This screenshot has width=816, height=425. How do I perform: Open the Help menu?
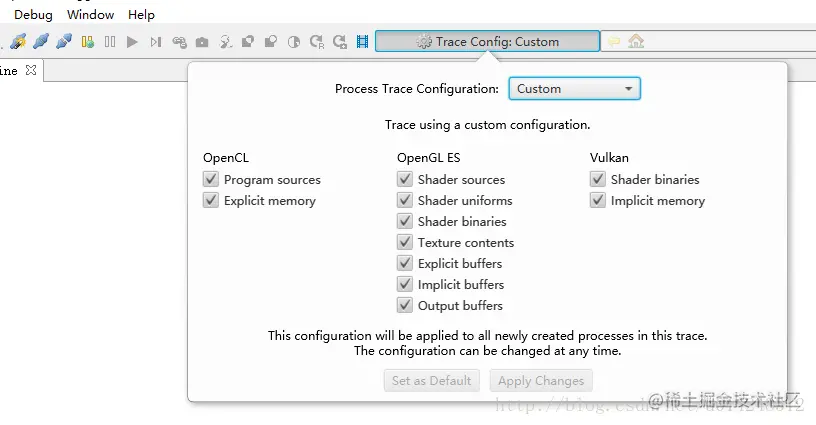click(x=141, y=15)
